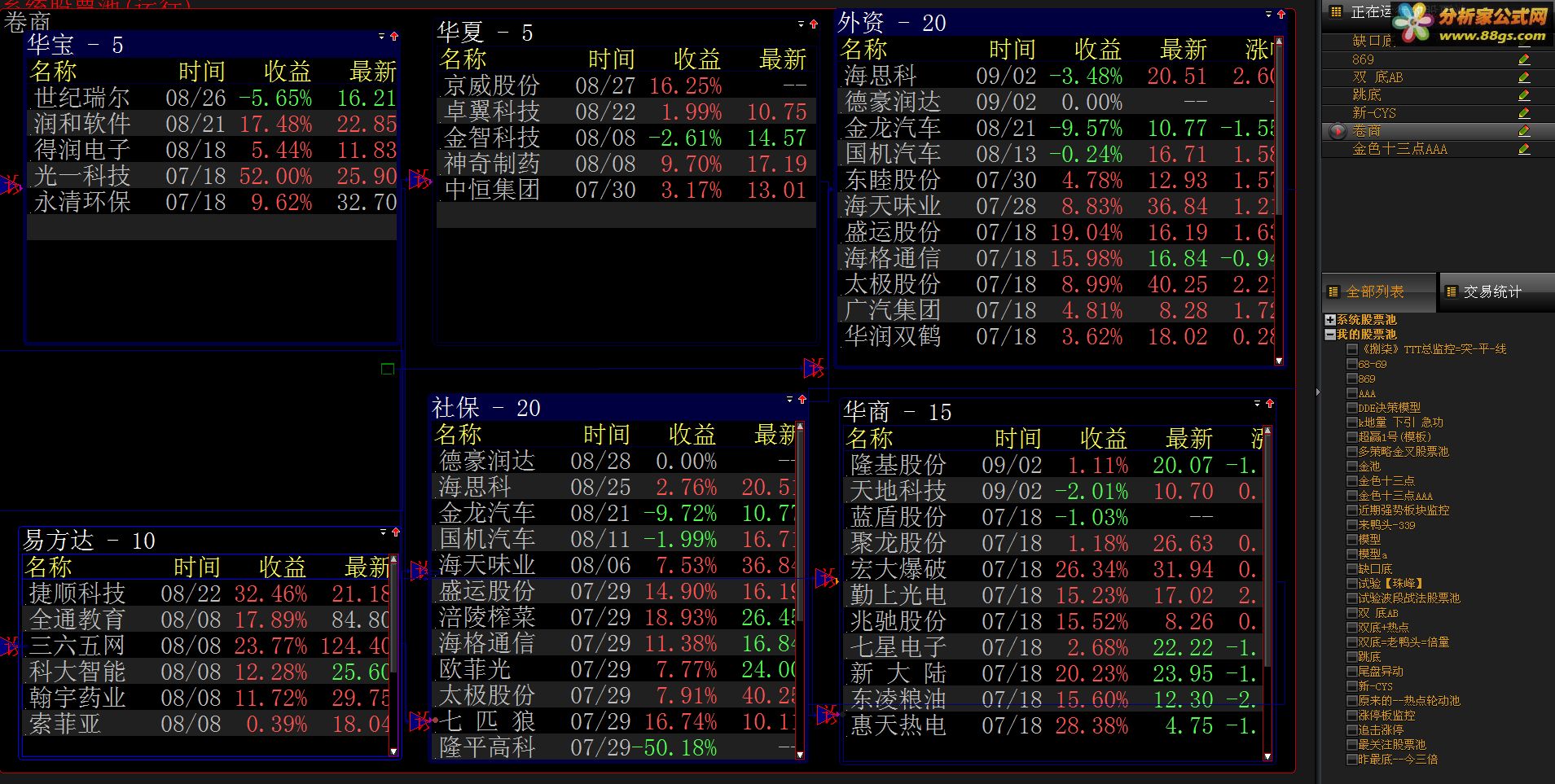This screenshot has height=784, width=1555.
Task: Check the AAA pool checkbox
Action: point(1352,393)
